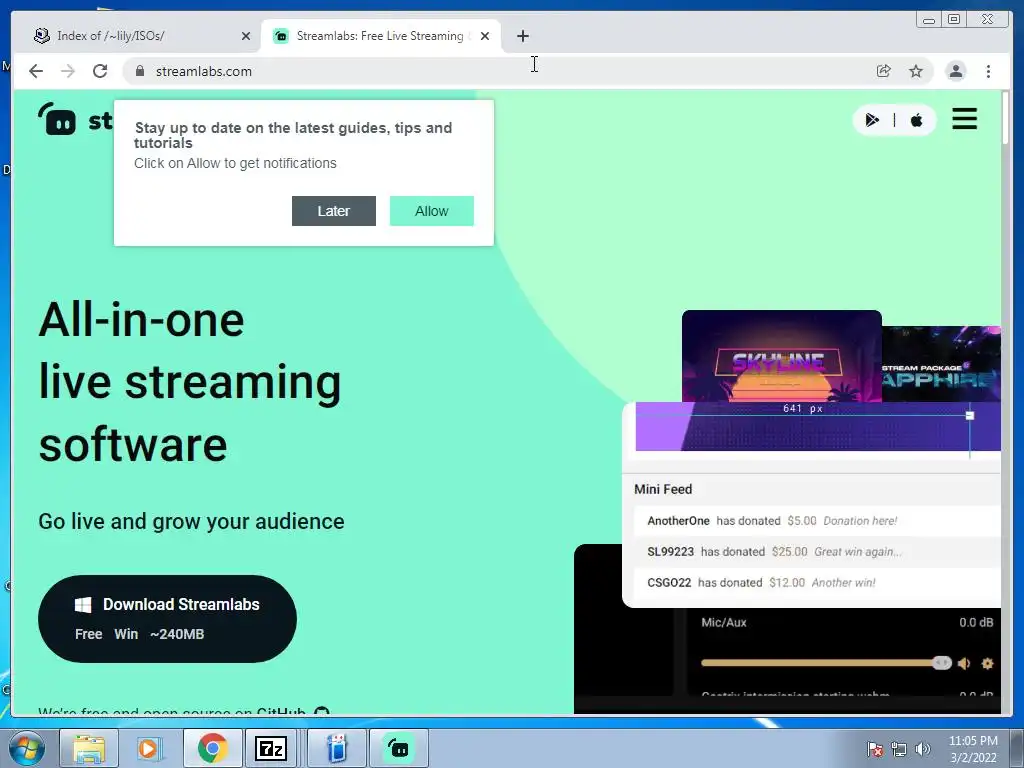Click the taskbar clock showing 11:05 PM
Screen dimensions: 1024x768
tap(972, 749)
